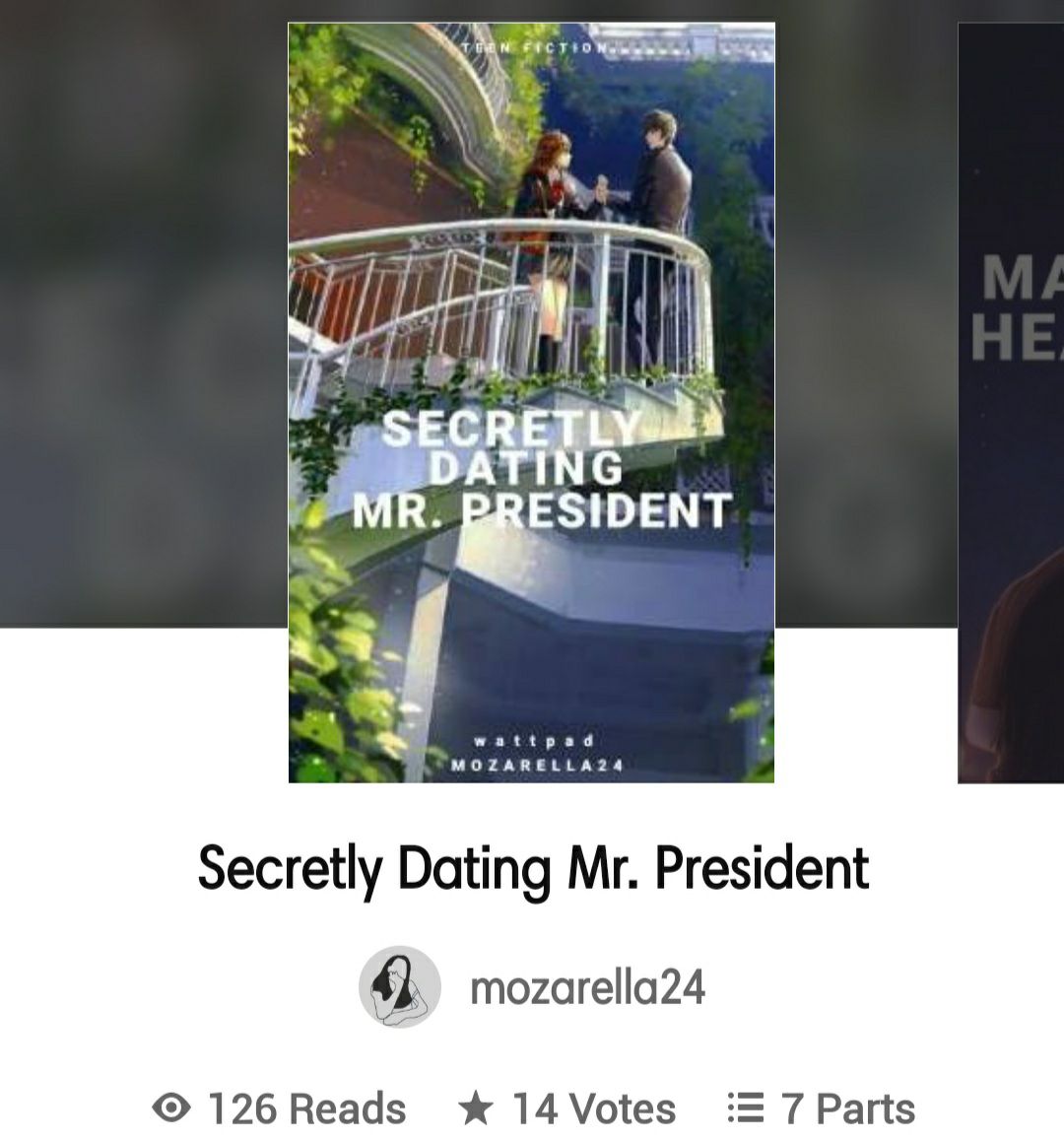The width and height of the screenshot is (1064, 1141).
Task: Tap the parts list icon
Action: tap(746, 1108)
